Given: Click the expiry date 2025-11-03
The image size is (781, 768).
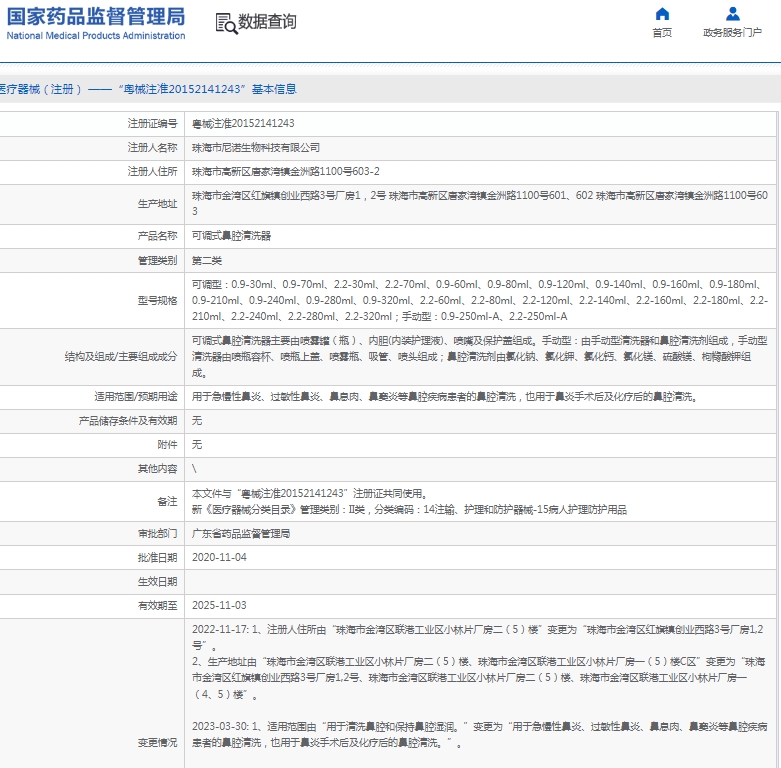Looking at the screenshot, I should click(x=219, y=605).
